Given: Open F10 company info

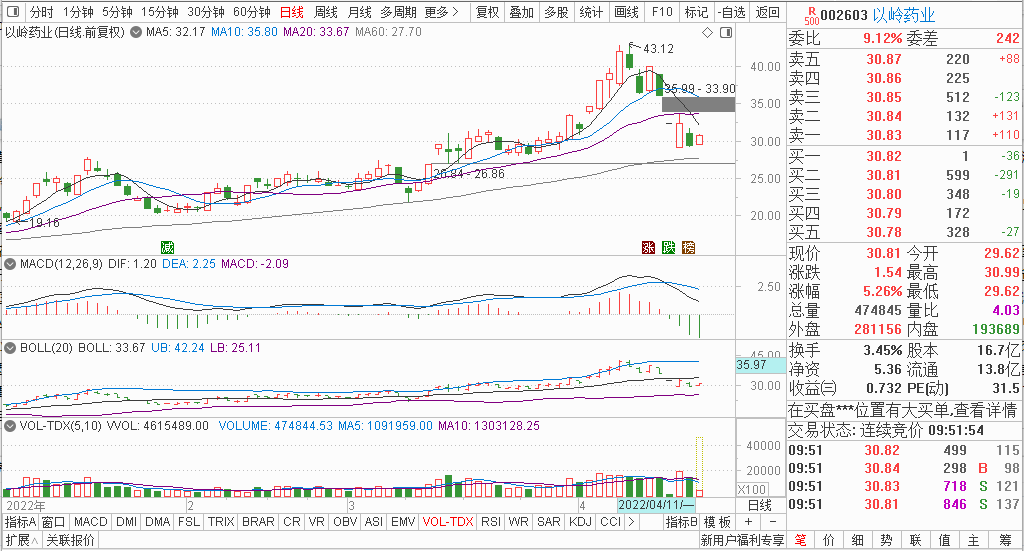Looking at the screenshot, I should pyautogui.click(x=662, y=12).
